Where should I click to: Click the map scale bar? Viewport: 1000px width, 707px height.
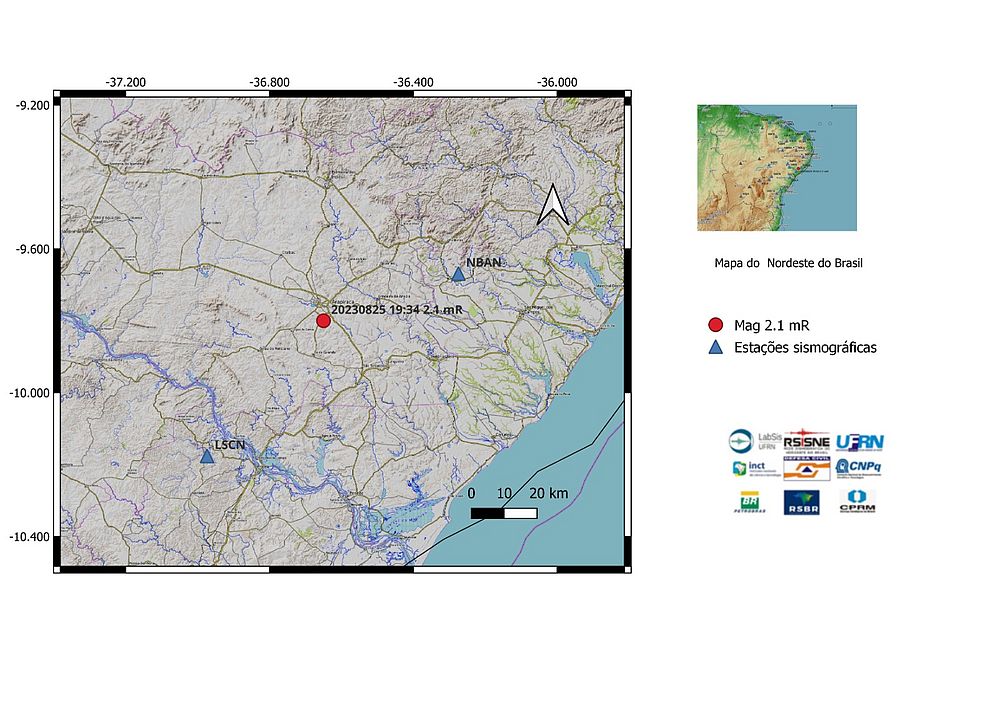[504, 513]
